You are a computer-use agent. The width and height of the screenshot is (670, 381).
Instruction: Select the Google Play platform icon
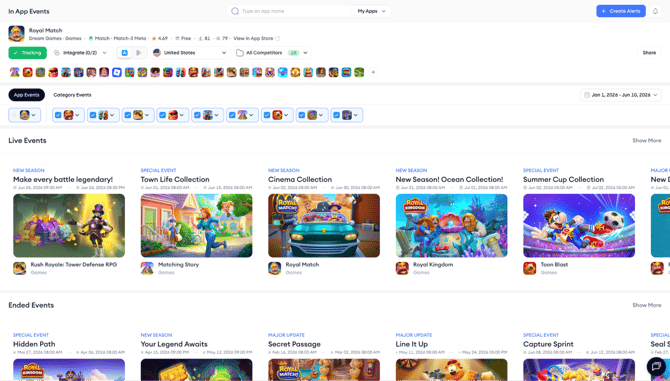click(x=139, y=53)
